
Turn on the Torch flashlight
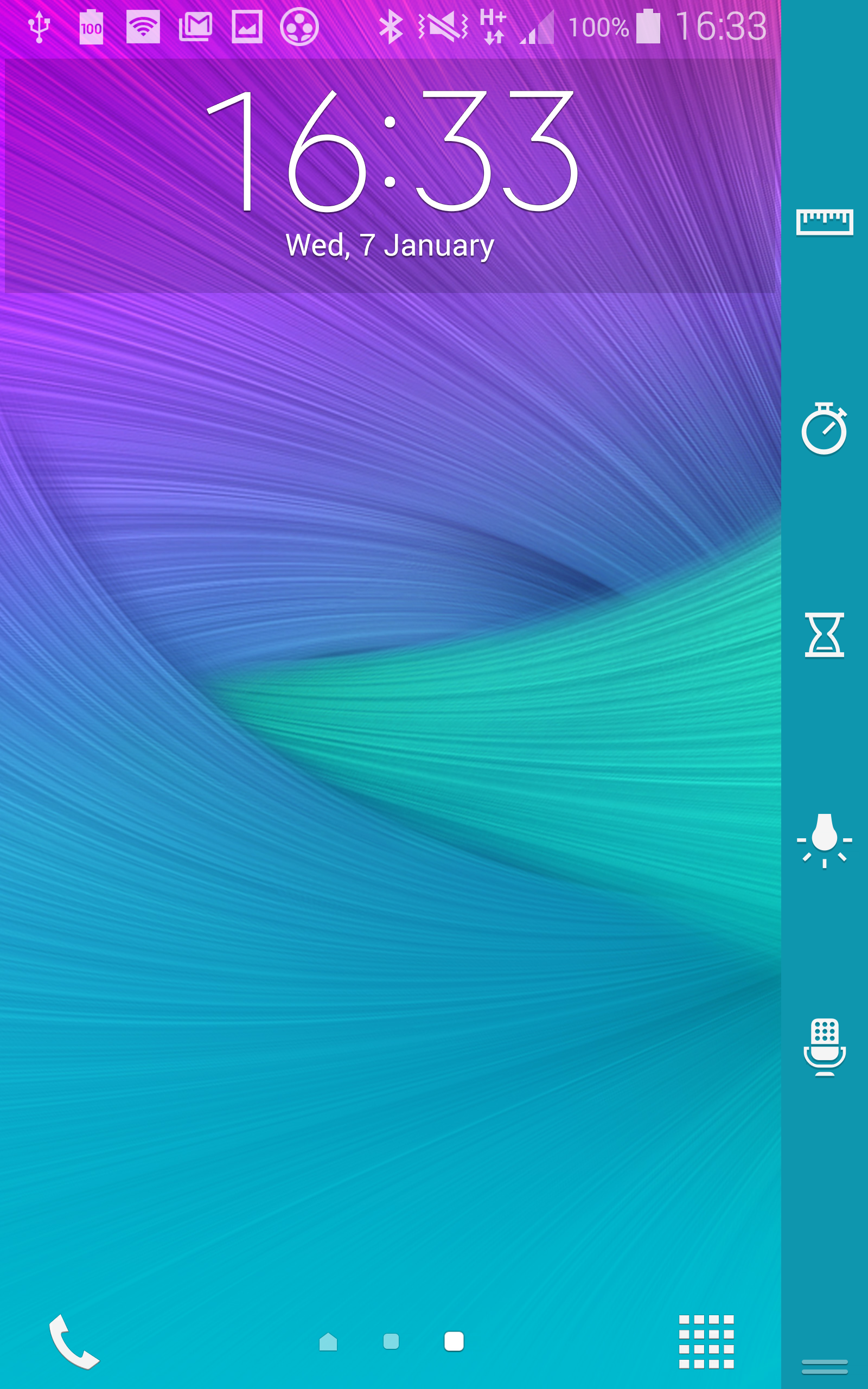point(825,840)
